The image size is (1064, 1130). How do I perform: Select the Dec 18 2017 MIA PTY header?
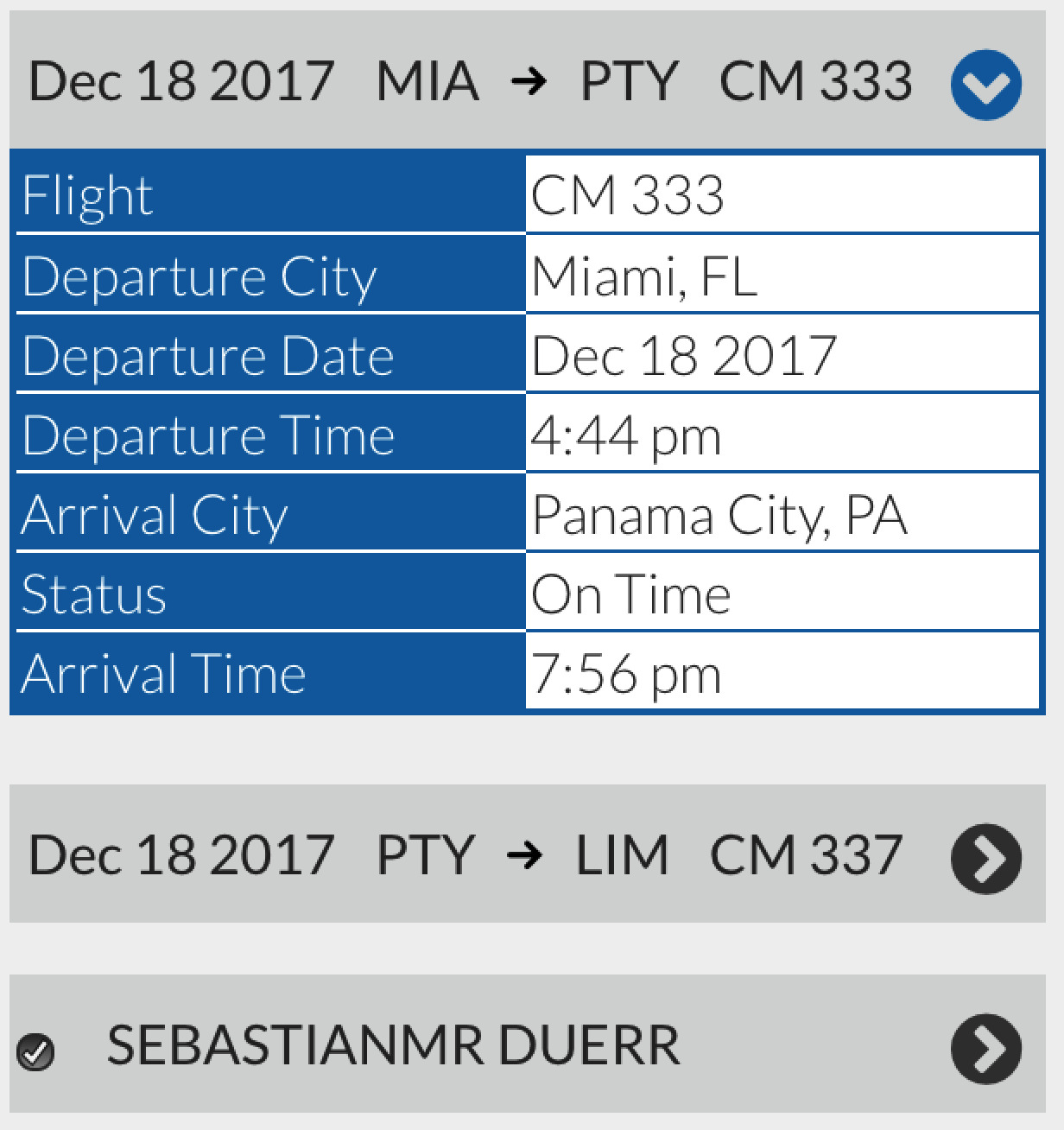click(528, 79)
